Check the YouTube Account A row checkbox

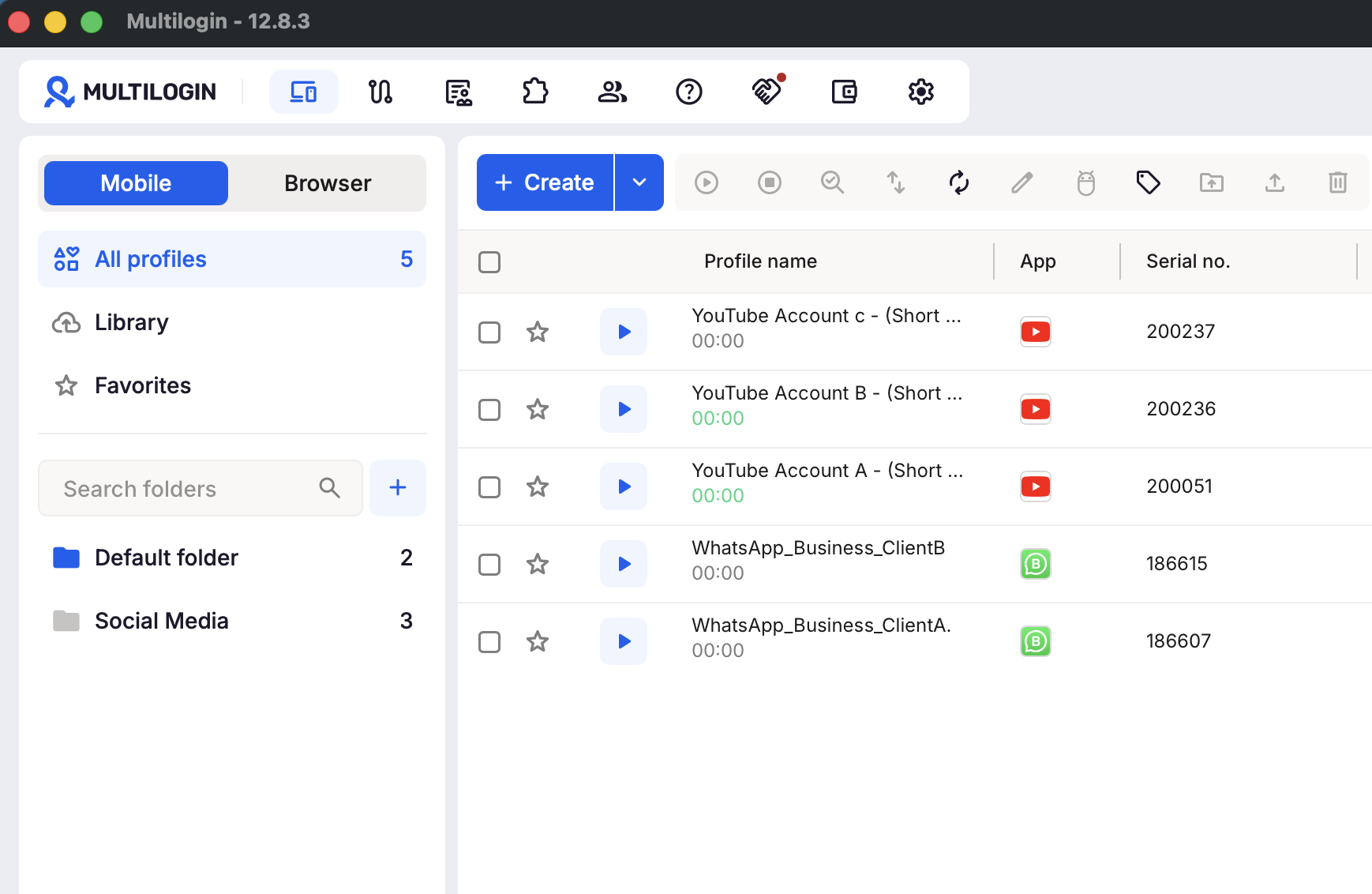(x=489, y=487)
